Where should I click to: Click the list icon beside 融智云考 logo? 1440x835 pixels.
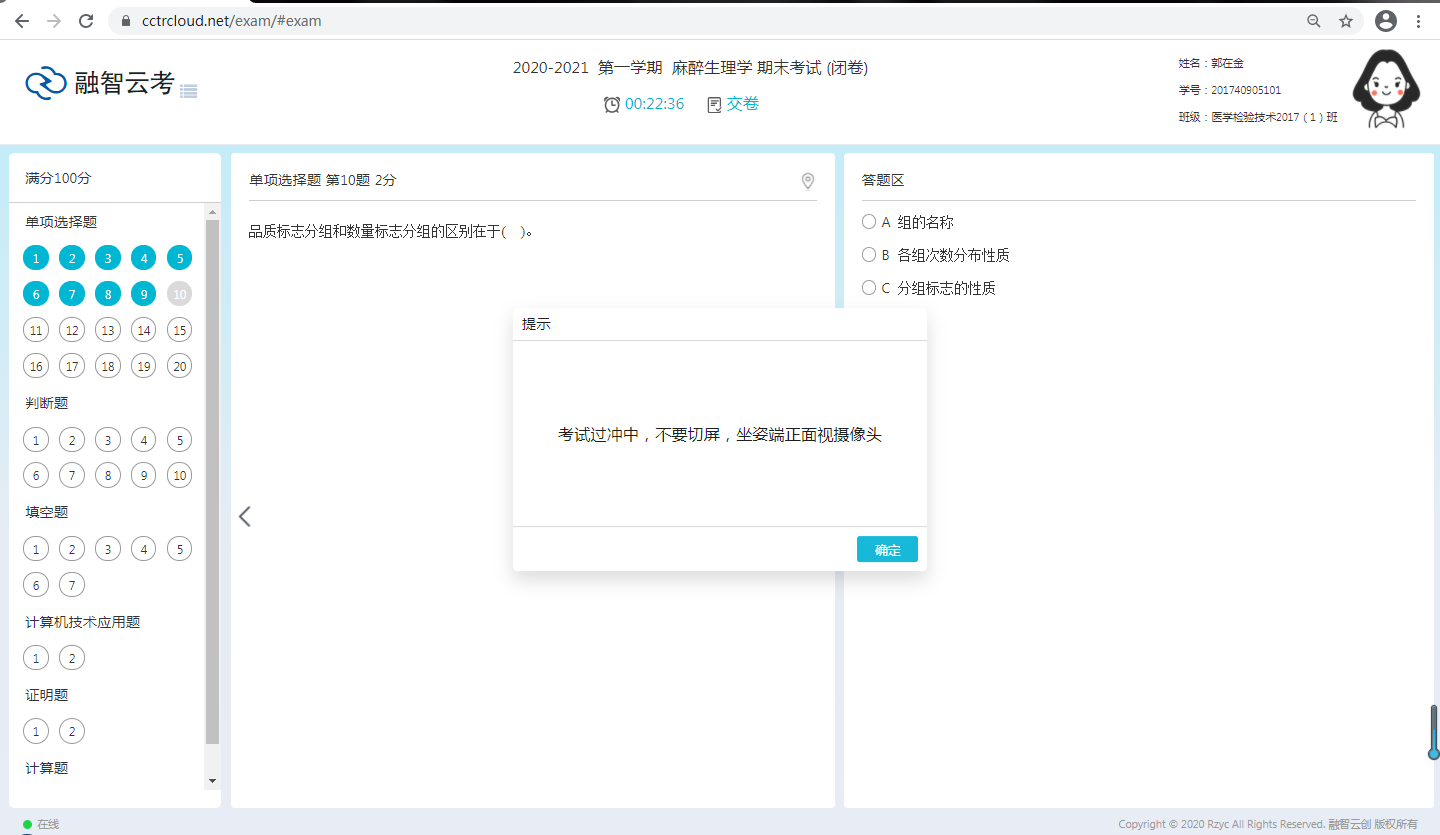pyautogui.click(x=189, y=91)
